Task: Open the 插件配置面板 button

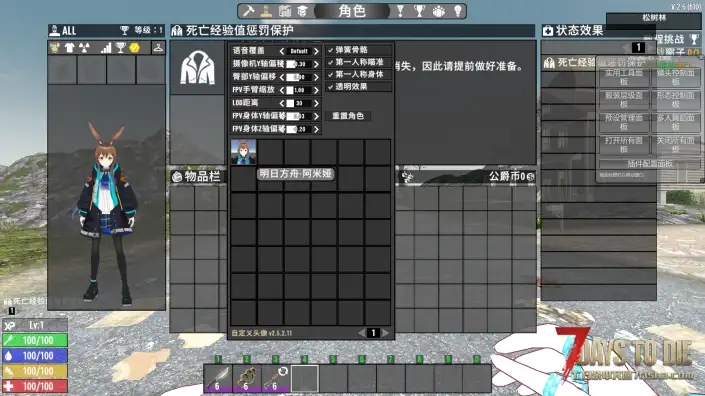Action: click(650, 164)
